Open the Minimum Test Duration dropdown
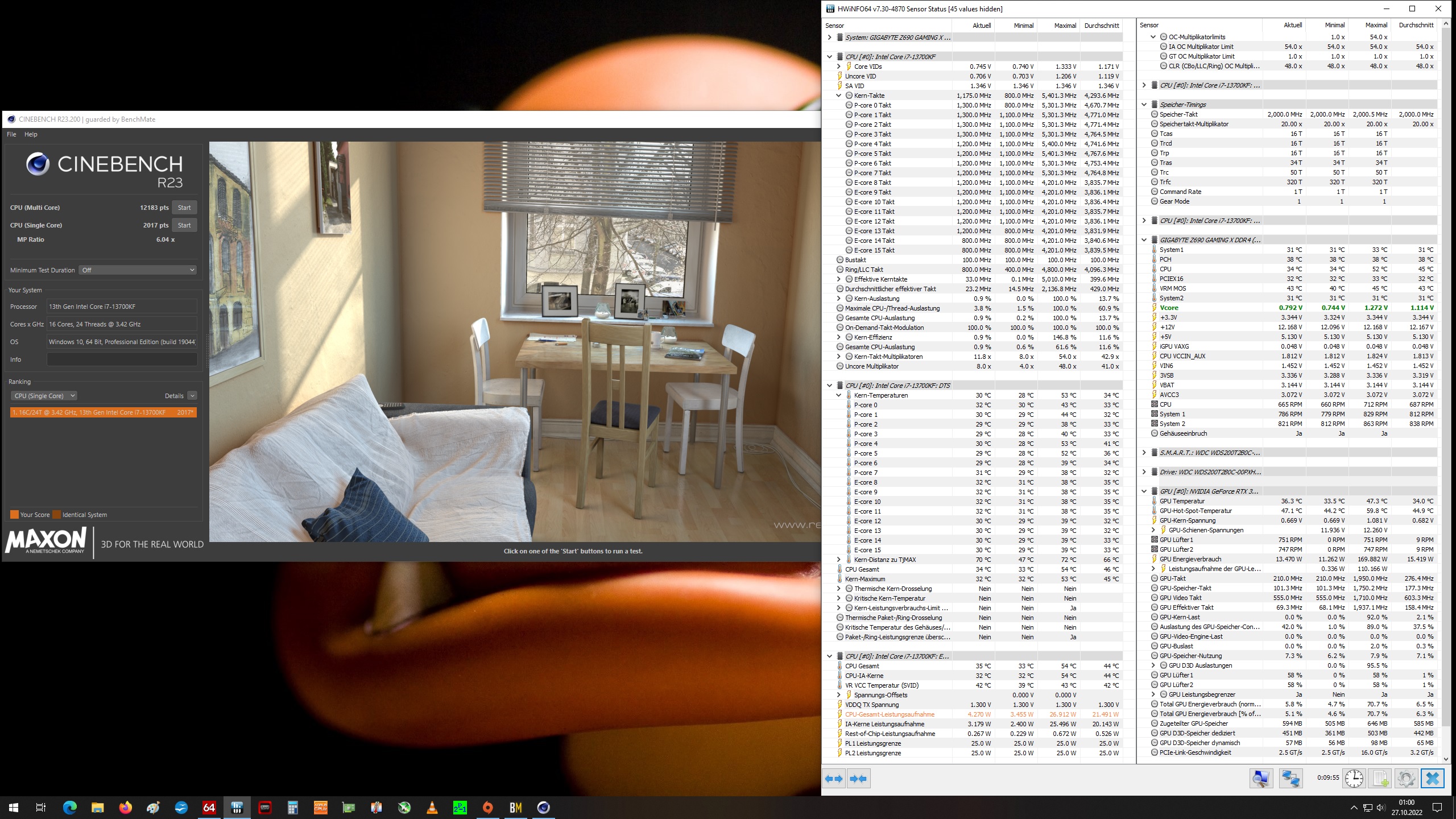Viewport: 1456px width, 819px height. pyautogui.click(x=136, y=269)
